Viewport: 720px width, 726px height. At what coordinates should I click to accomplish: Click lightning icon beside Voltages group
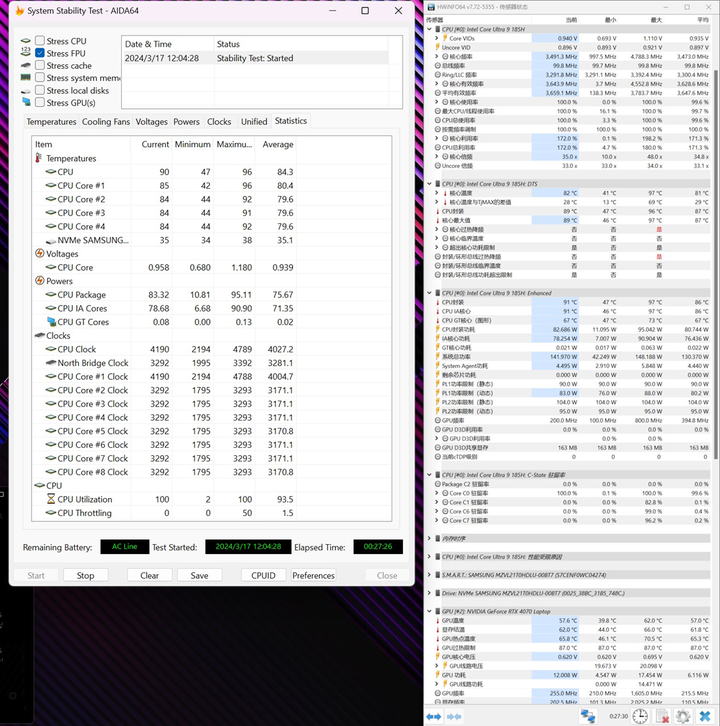(40, 254)
